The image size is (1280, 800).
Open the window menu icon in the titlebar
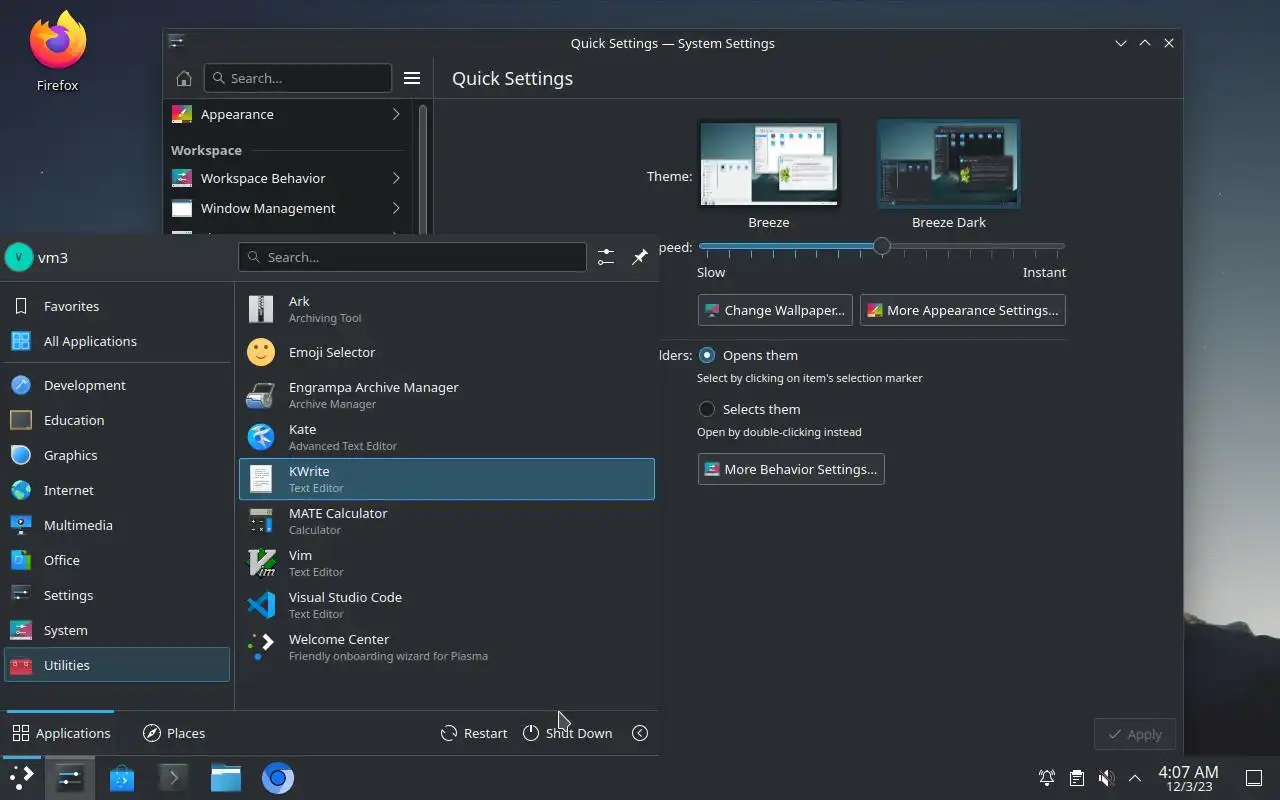coord(177,42)
